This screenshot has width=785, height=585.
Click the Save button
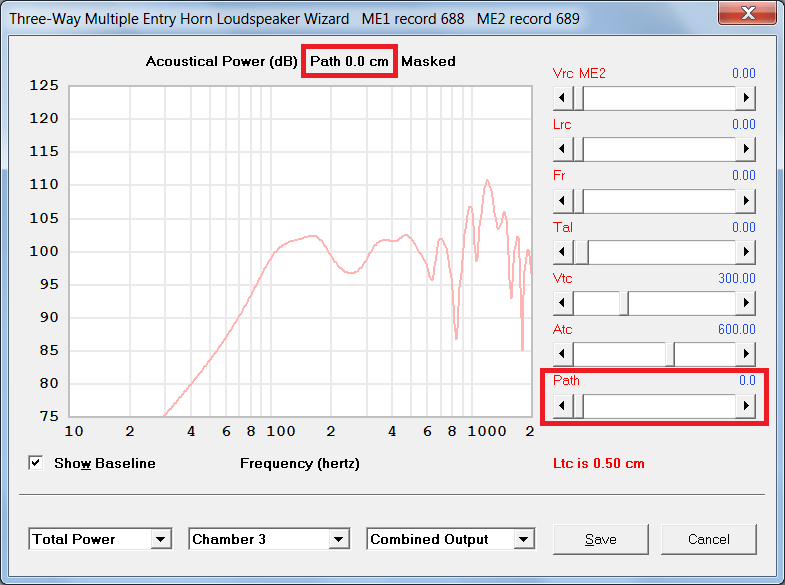(x=601, y=539)
